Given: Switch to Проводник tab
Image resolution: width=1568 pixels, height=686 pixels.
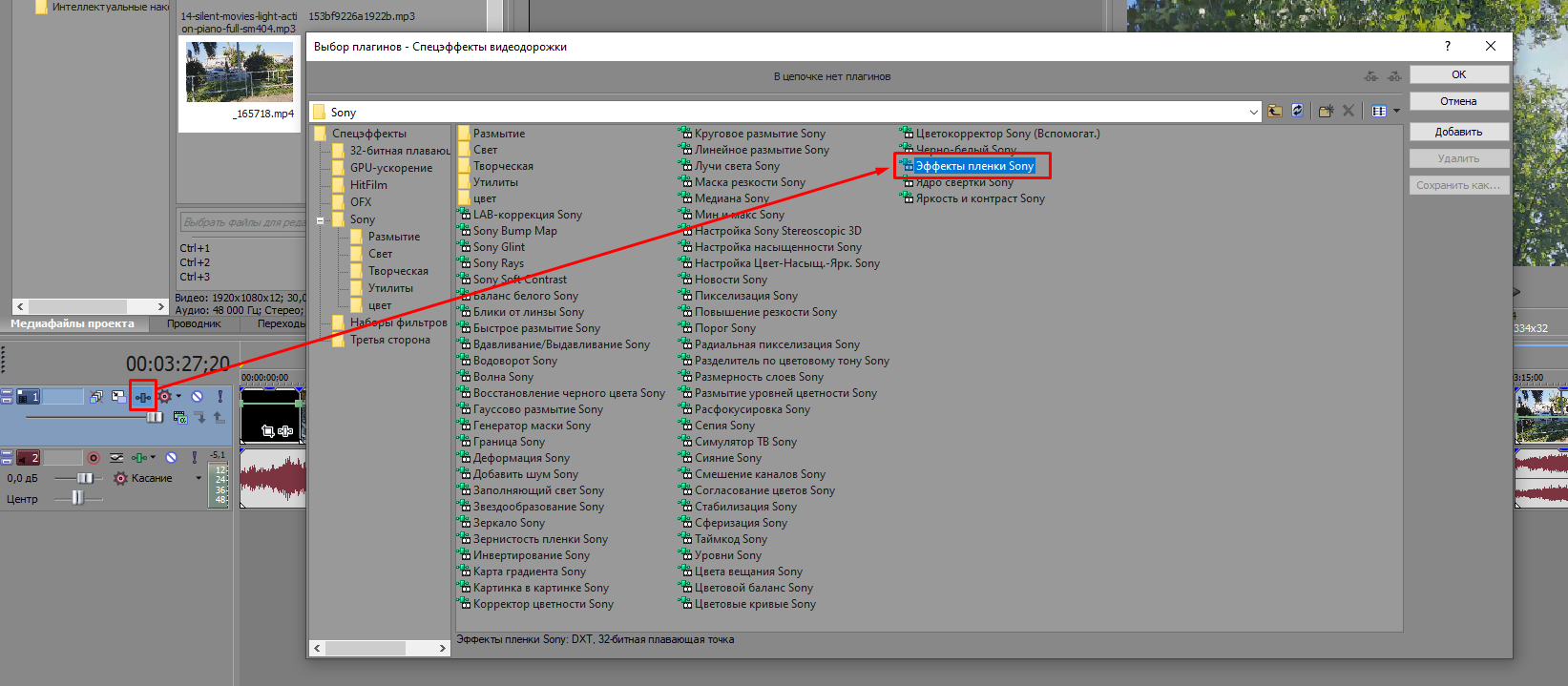Looking at the screenshot, I should (x=194, y=323).
